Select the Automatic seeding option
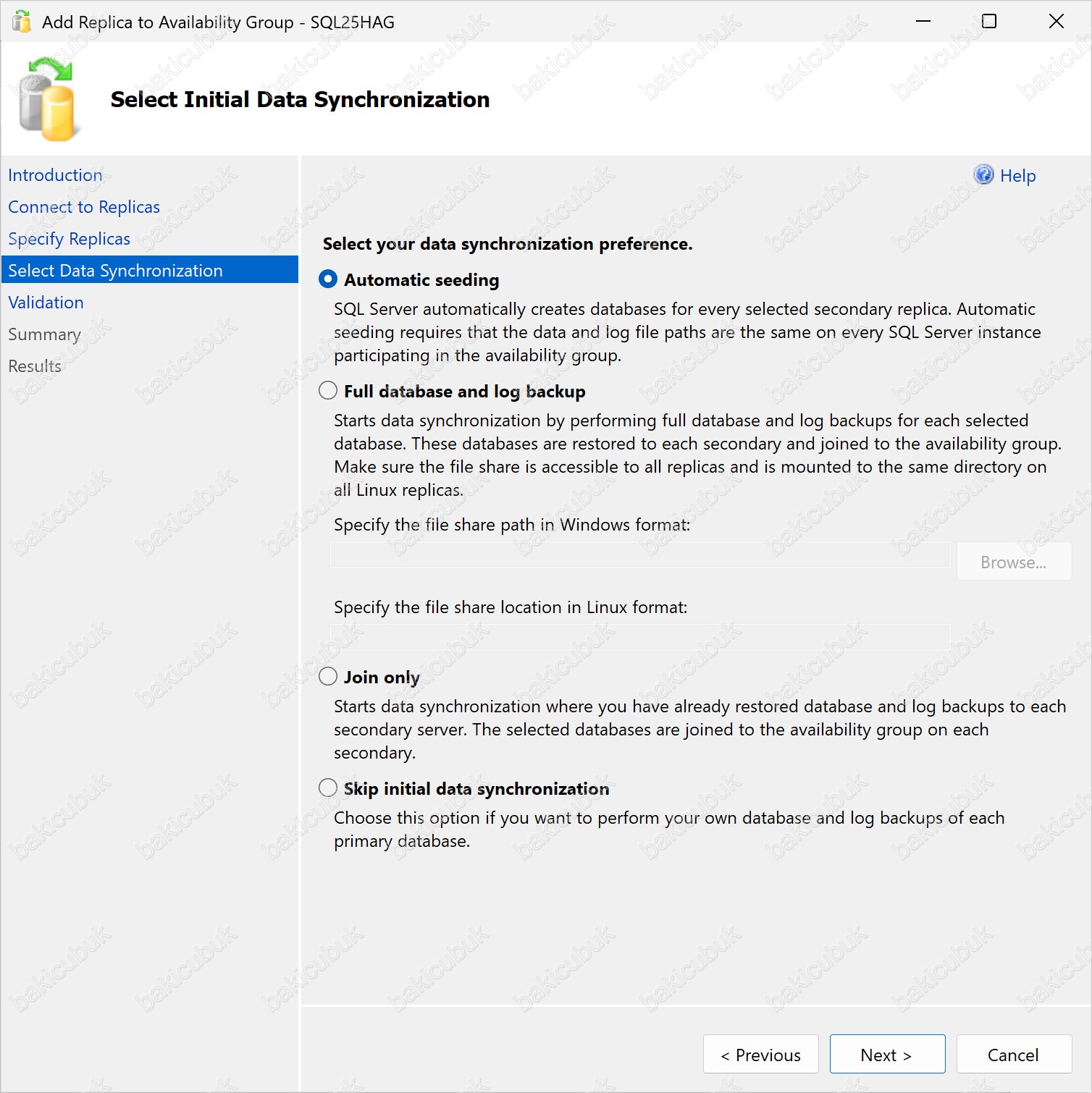Viewport: 1092px width, 1093px height. point(328,279)
